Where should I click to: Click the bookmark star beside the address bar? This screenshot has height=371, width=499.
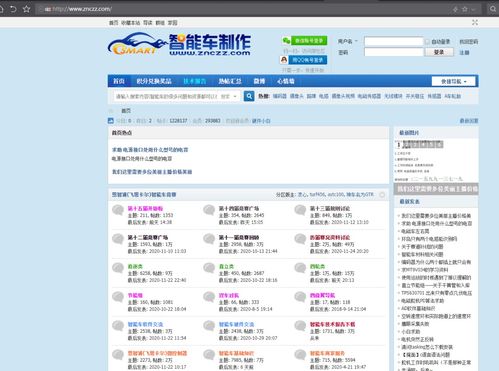pyautogui.click(x=27, y=9)
